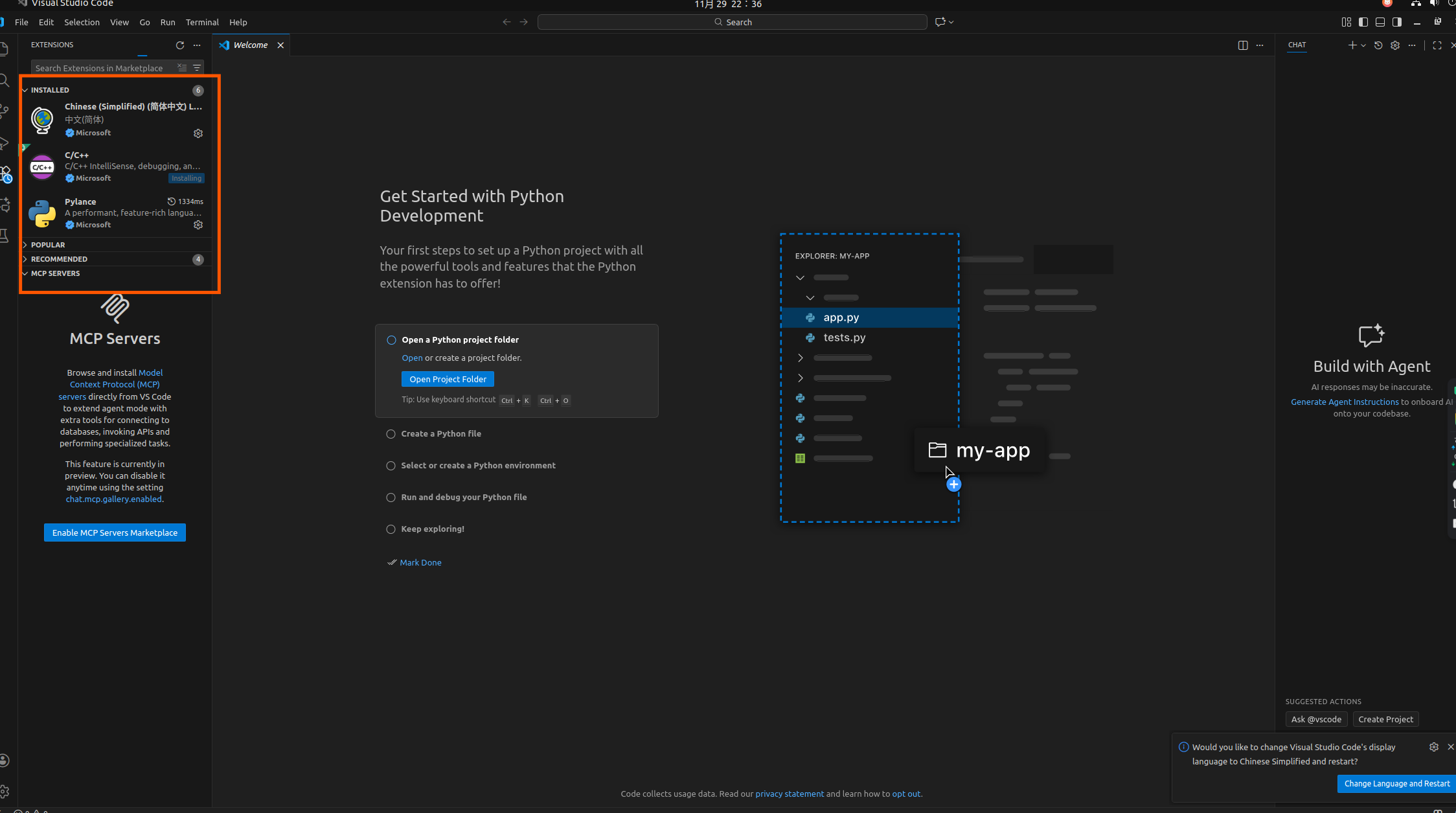1456x813 pixels.
Task: Open chat session history icon
Action: pyautogui.click(x=1378, y=45)
